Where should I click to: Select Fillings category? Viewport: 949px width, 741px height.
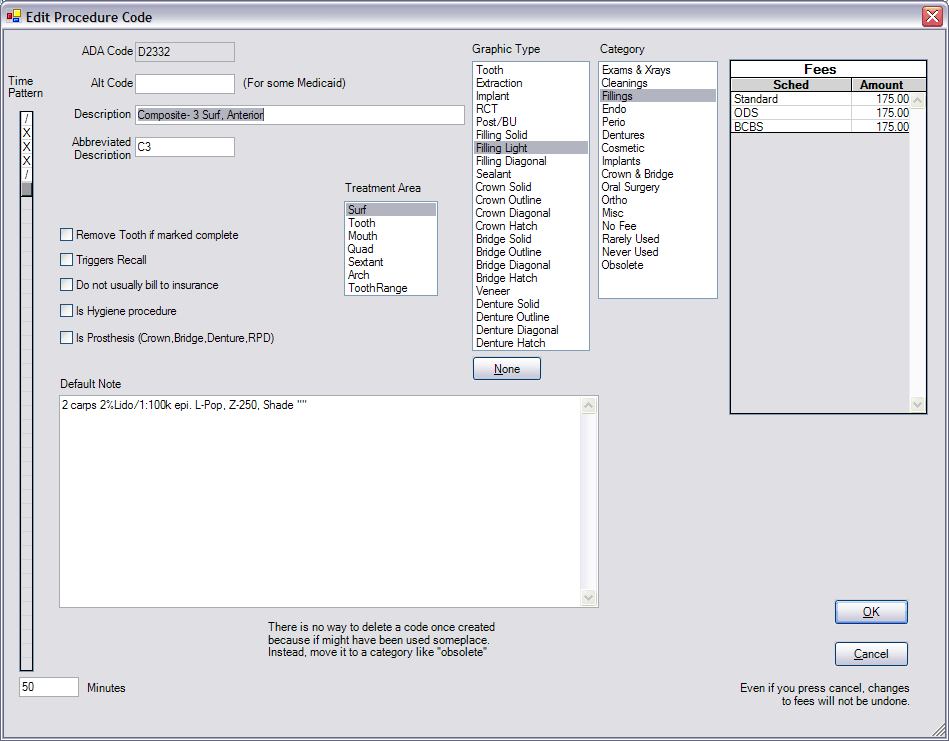[x=657, y=96]
